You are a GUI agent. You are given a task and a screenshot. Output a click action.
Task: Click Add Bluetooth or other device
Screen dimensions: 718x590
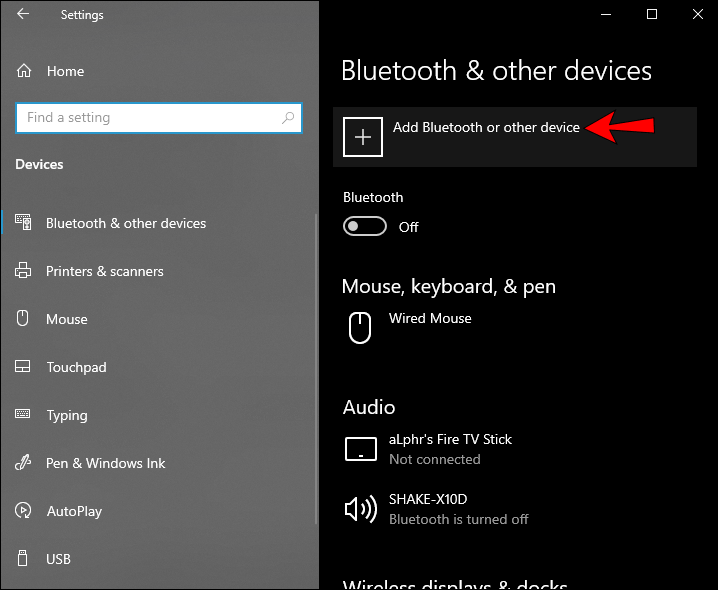(x=486, y=128)
